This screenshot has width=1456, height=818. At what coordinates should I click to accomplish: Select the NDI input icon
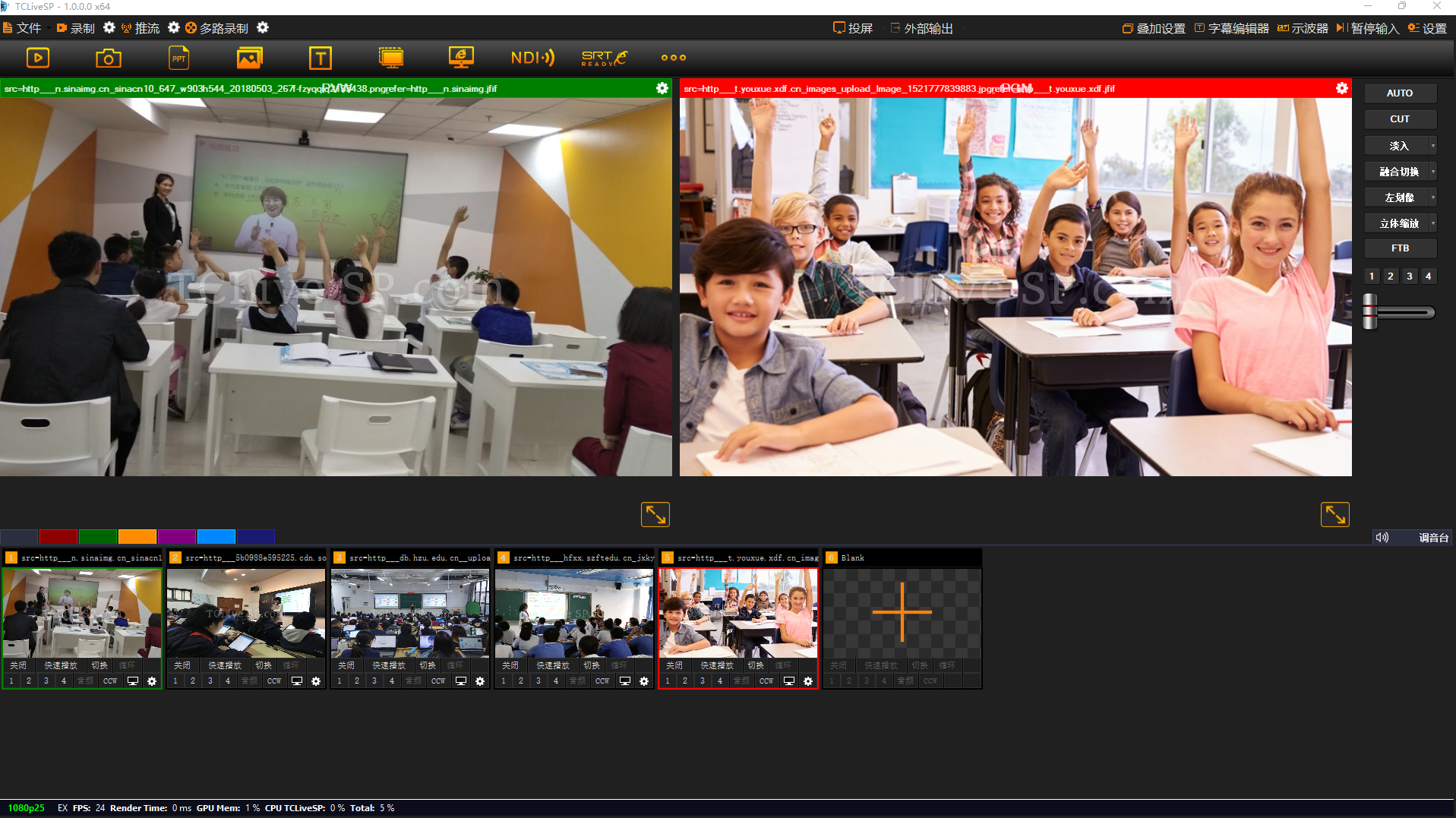coord(532,58)
